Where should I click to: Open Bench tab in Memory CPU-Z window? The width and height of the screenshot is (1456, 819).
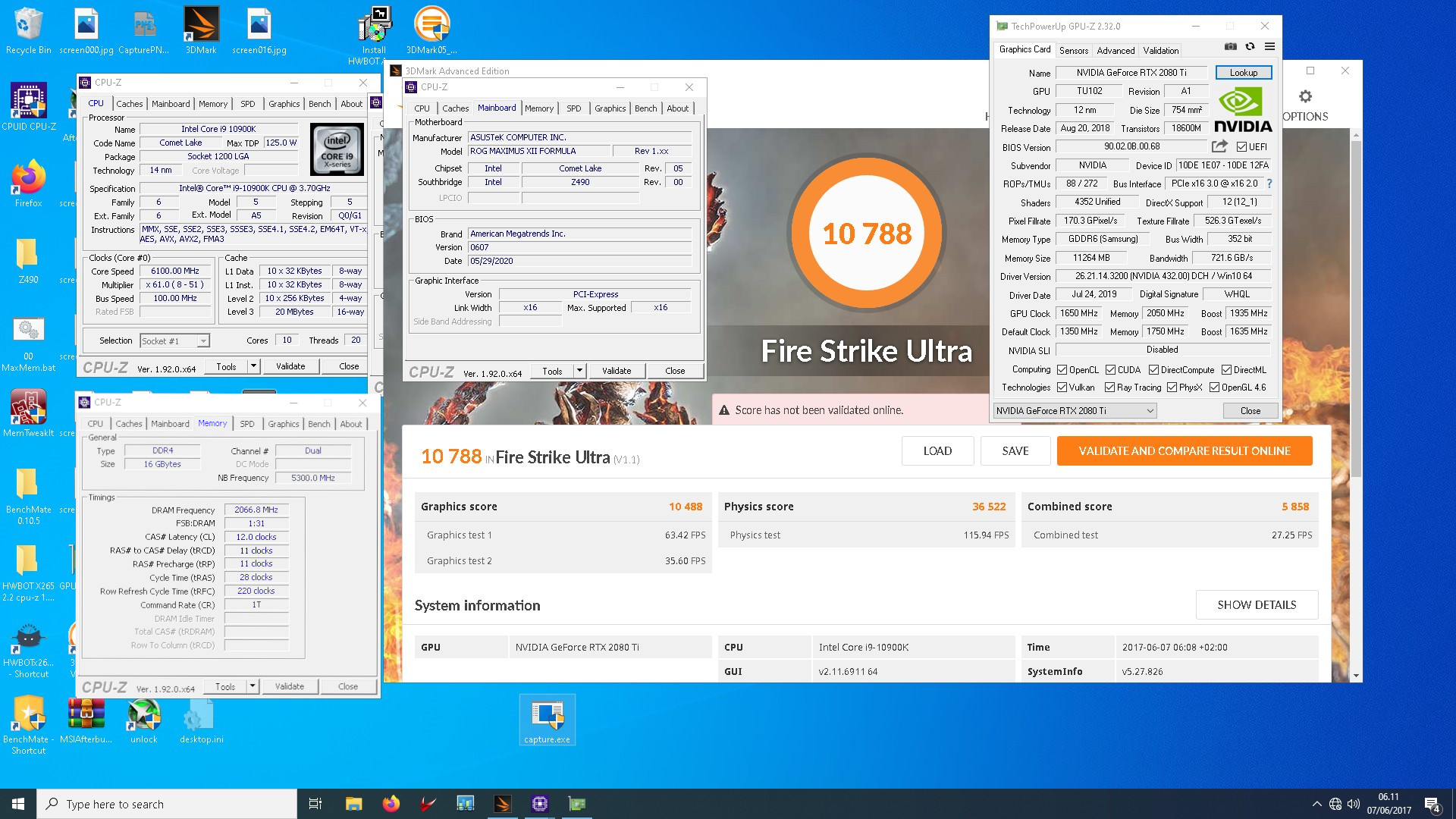[318, 424]
